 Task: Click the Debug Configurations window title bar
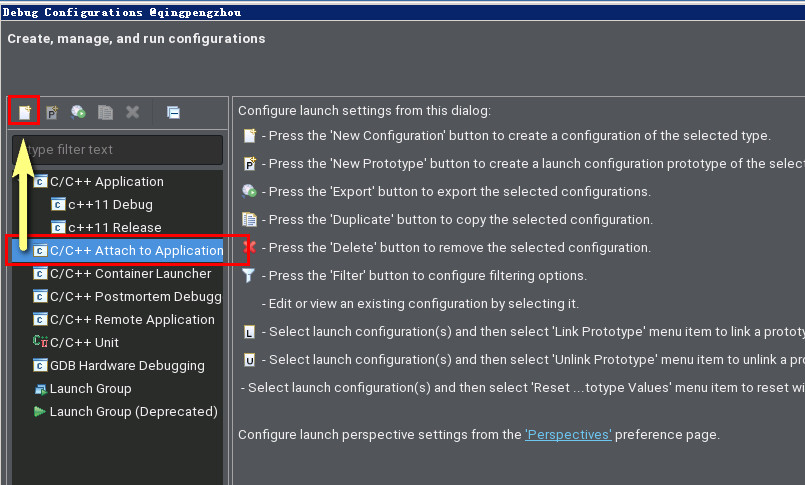400,12
